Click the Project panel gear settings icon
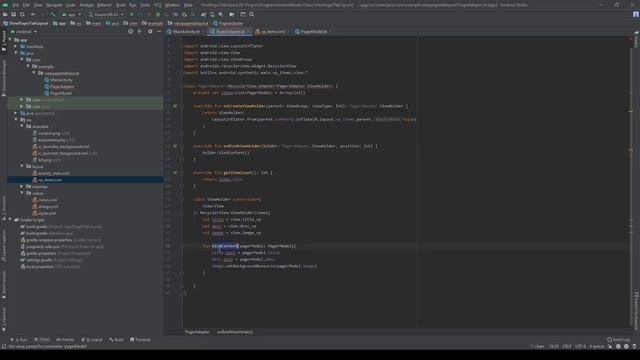This screenshot has width=640, height=360. click(150, 31)
